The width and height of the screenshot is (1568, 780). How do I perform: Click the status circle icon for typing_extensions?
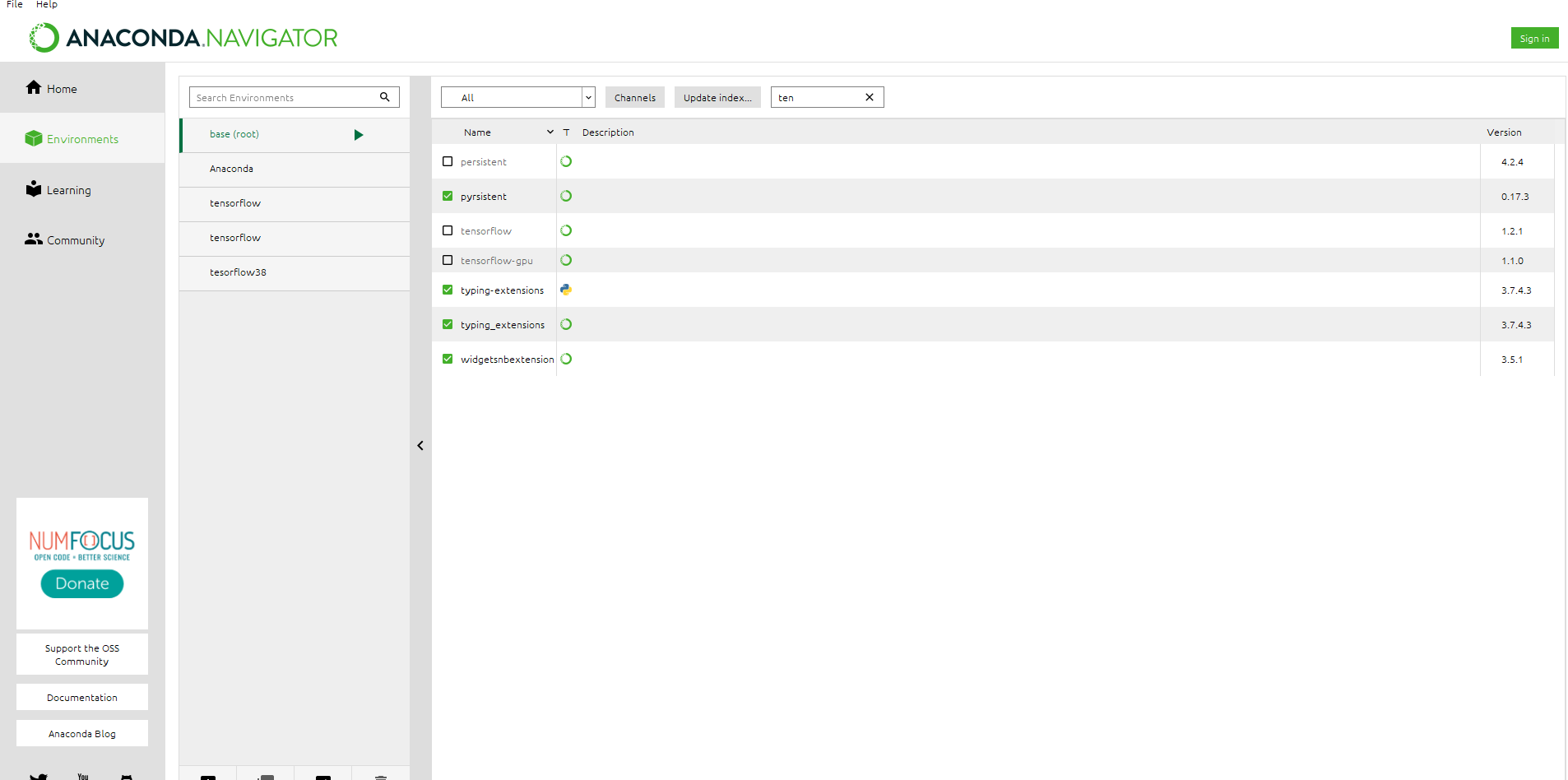click(x=566, y=324)
